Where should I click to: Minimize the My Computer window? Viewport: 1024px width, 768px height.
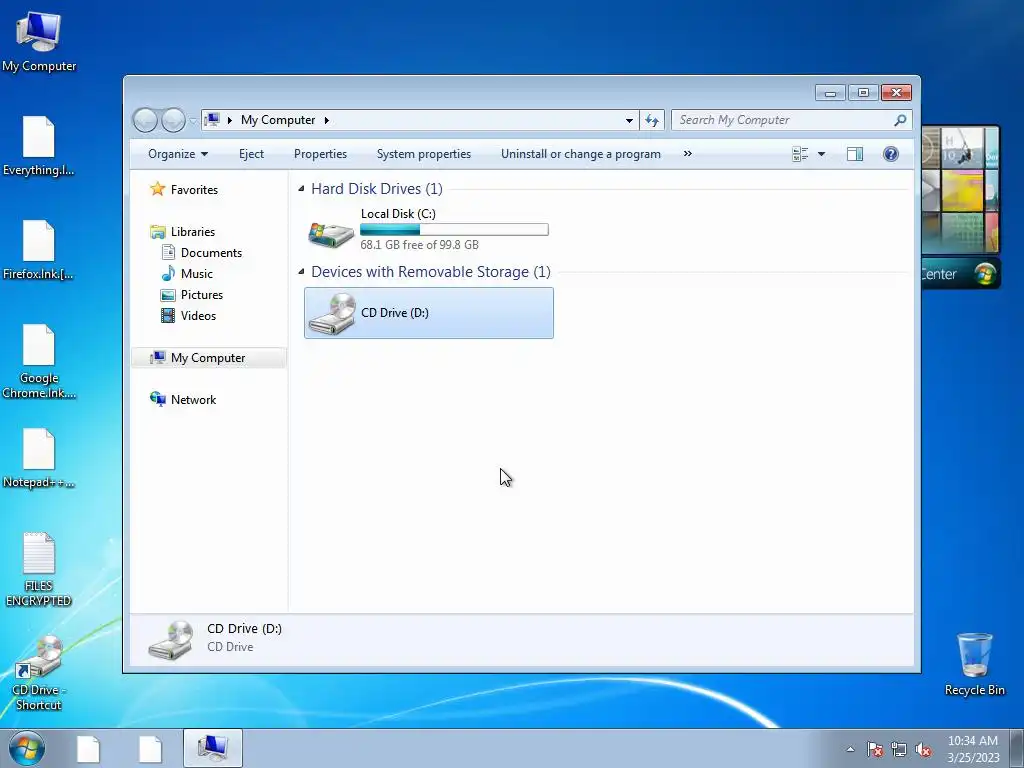pyautogui.click(x=830, y=93)
